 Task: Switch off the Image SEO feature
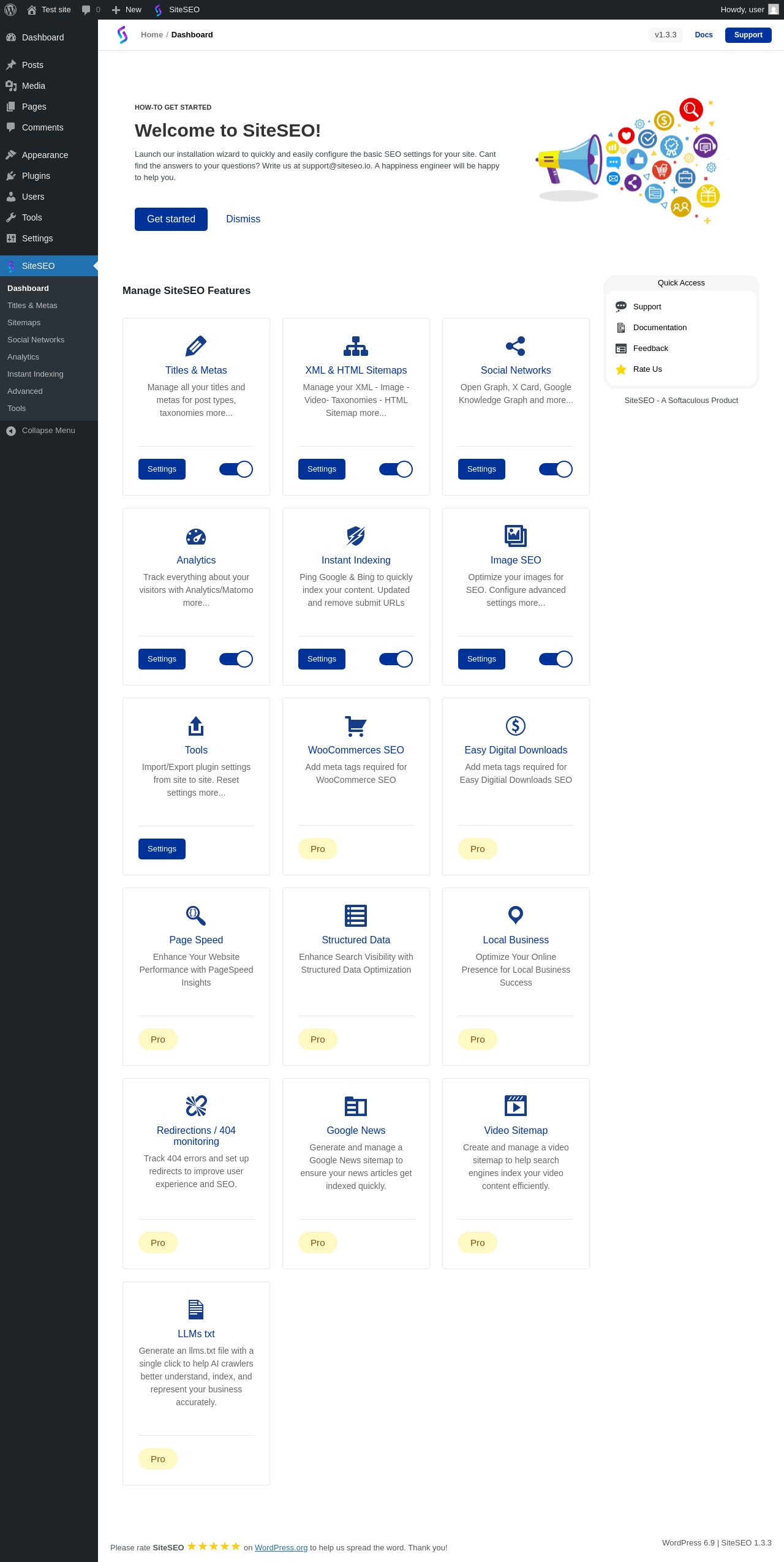point(556,659)
